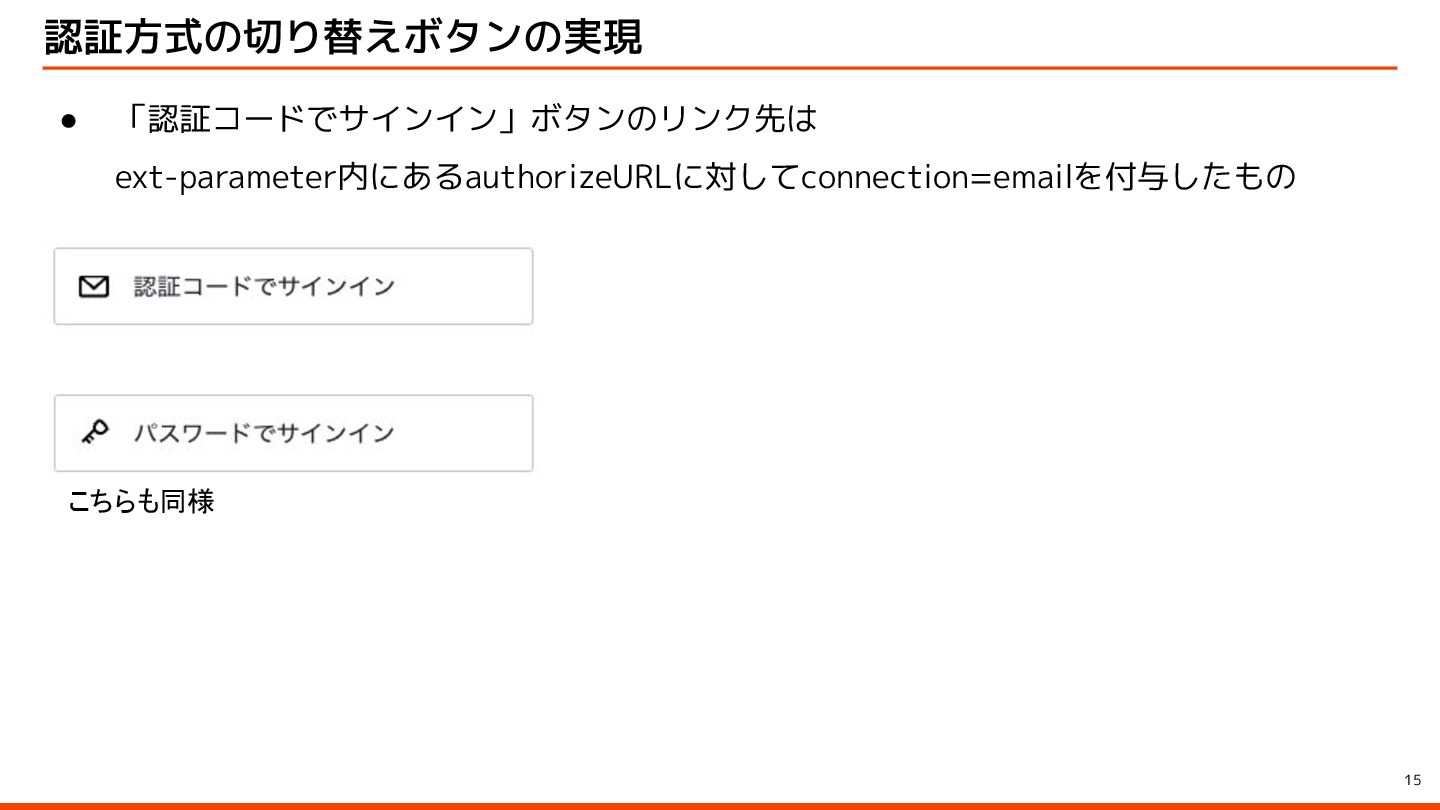Click the を付与したもの text ending the description
1440x810 pixels.
coord(1185,178)
